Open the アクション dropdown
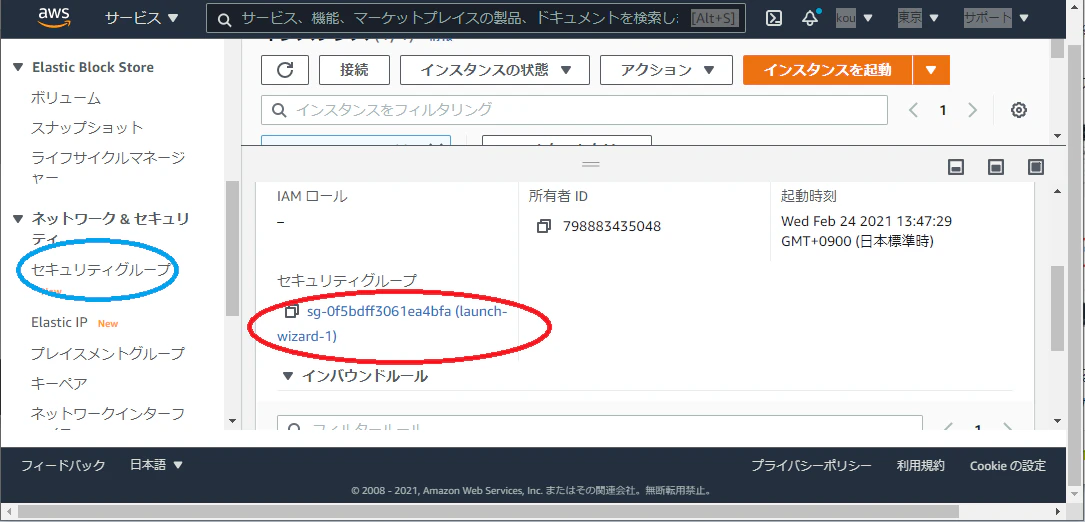The width and height of the screenshot is (1085, 522). point(666,70)
